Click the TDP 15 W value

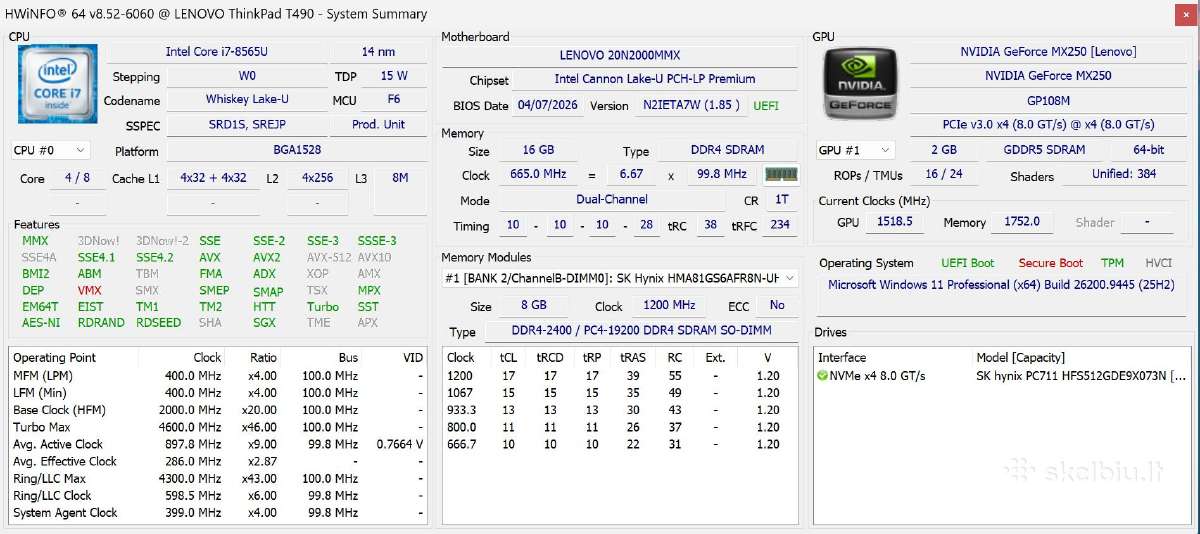click(x=394, y=75)
